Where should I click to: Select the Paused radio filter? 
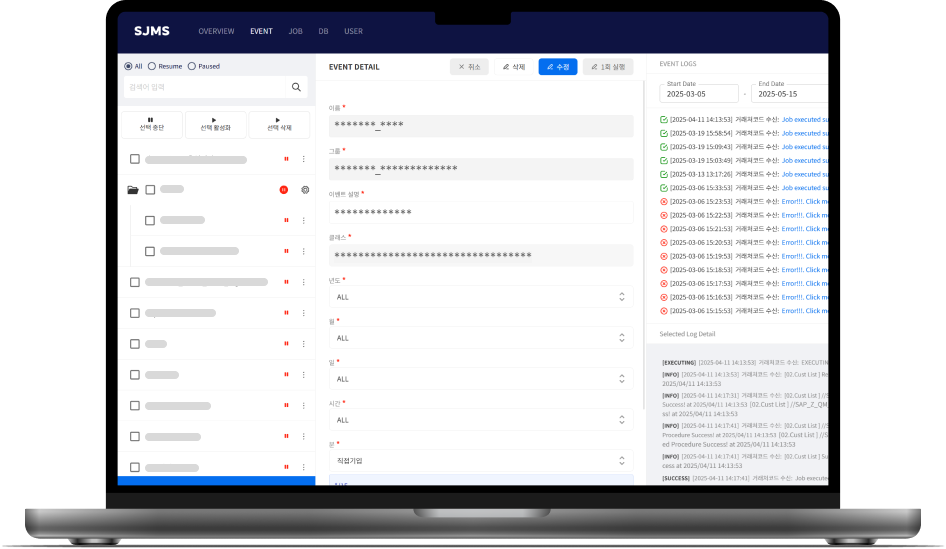(191, 66)
